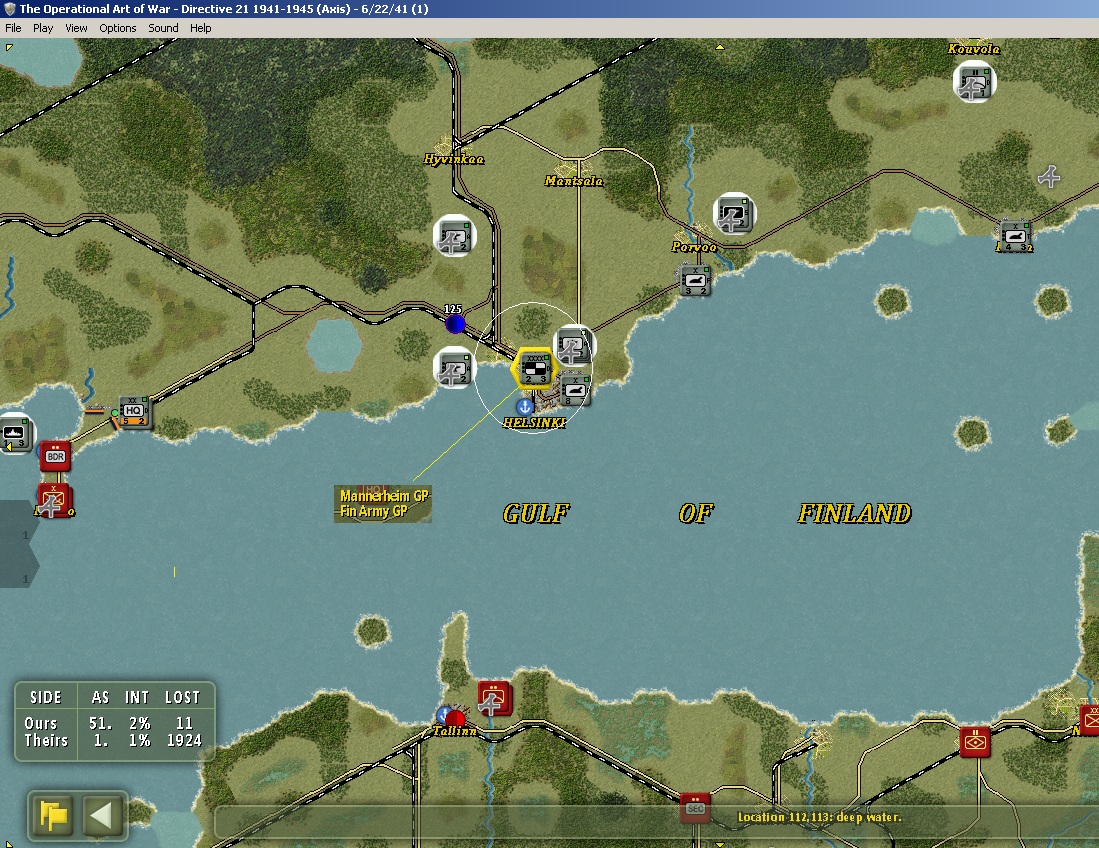Select the red SEC unit at bottom
1099x848 pixels.
click(695, 808)
